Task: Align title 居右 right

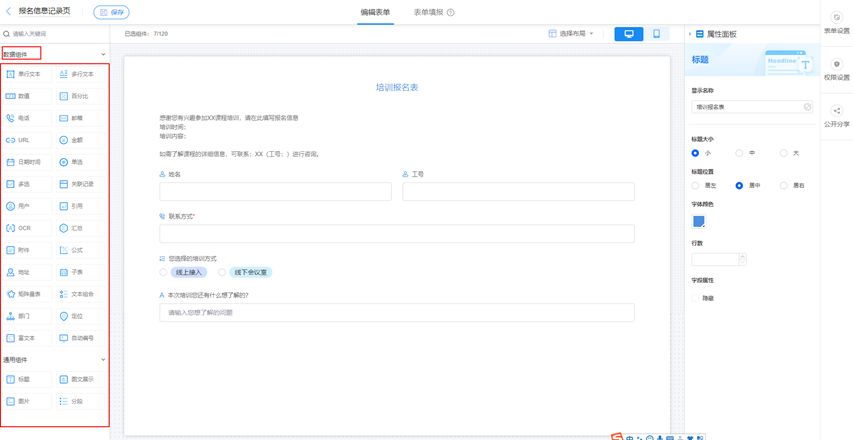Action: coord(783,185)
